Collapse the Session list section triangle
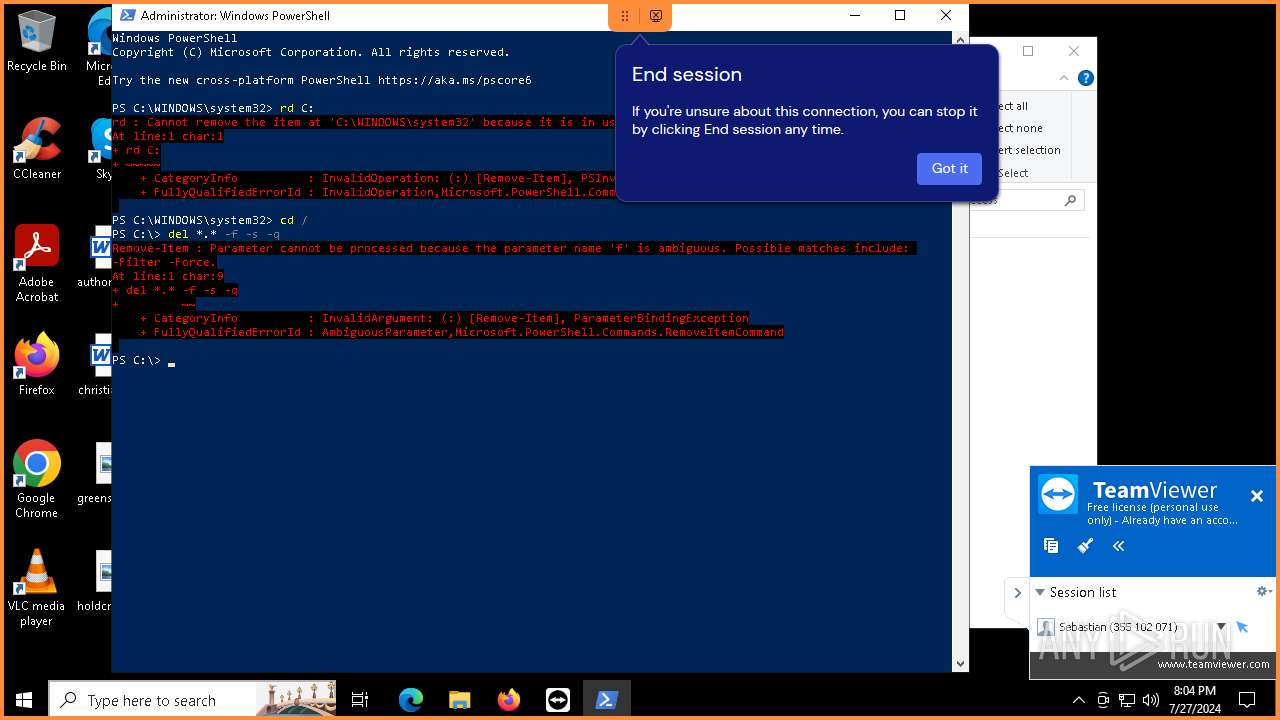The height and width of the screenshot is (720, 1280). click(x=1040, y=592)
